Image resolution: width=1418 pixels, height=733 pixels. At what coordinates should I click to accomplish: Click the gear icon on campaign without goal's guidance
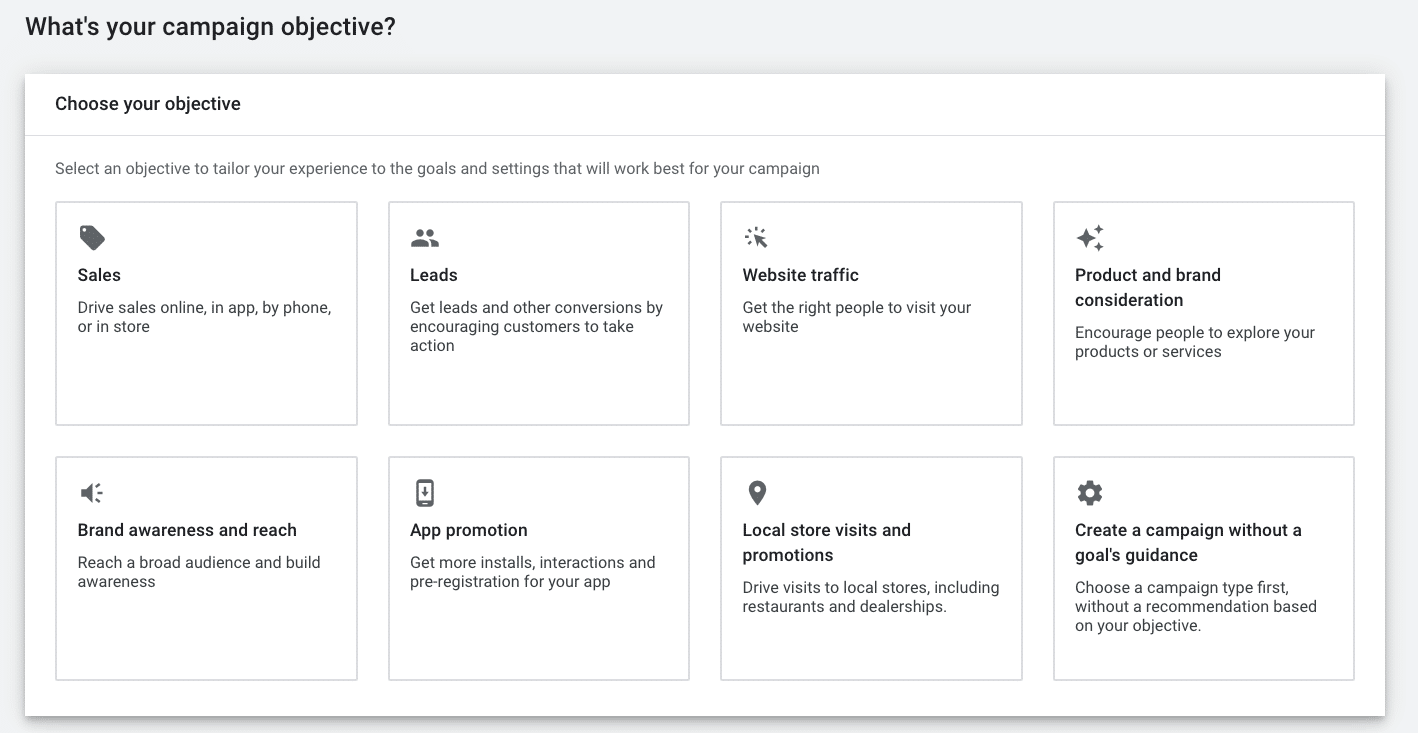click(1089, 492)
